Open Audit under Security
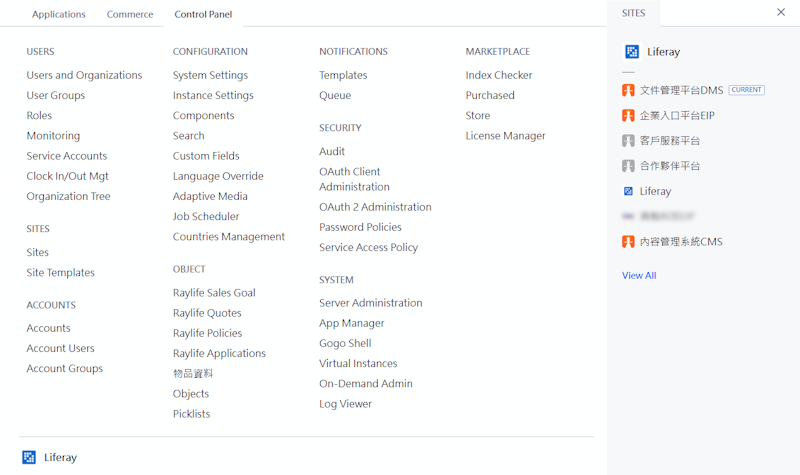Screen dimensions: 800x475 332,152
